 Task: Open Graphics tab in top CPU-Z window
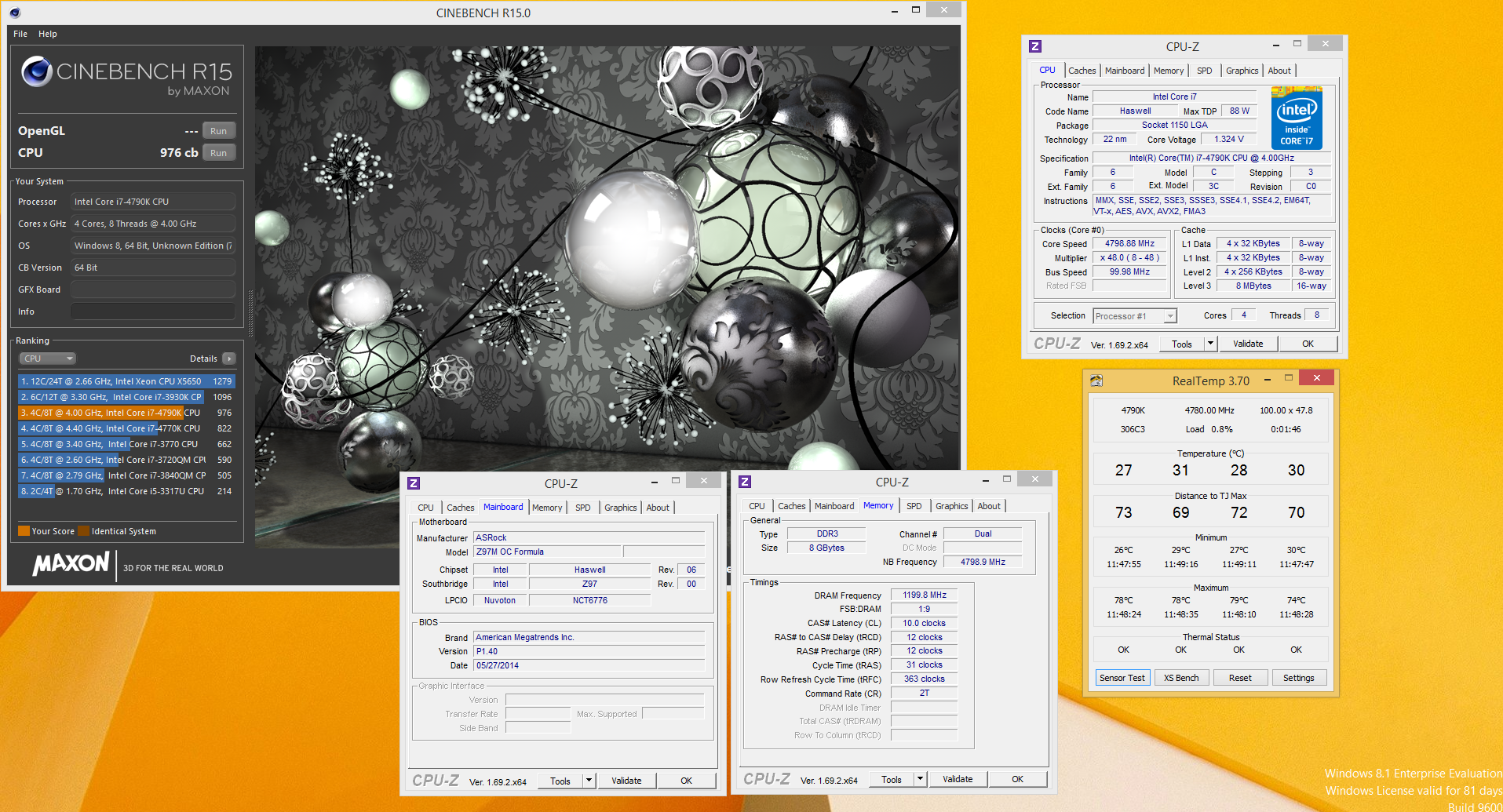(1242, 71)
